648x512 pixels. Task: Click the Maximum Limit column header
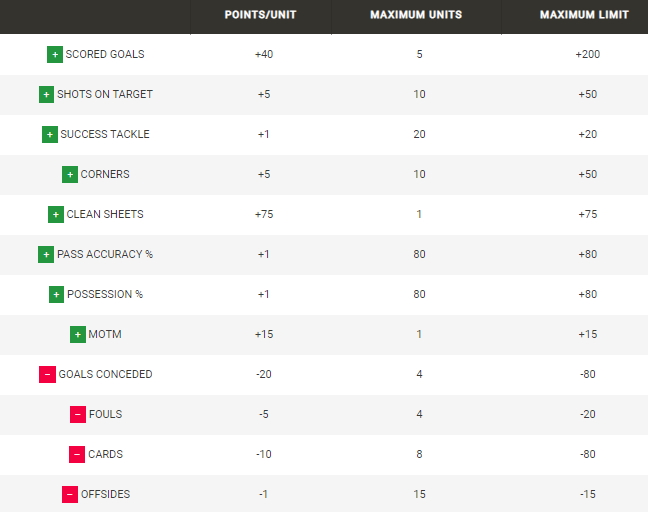click(584, 15)
